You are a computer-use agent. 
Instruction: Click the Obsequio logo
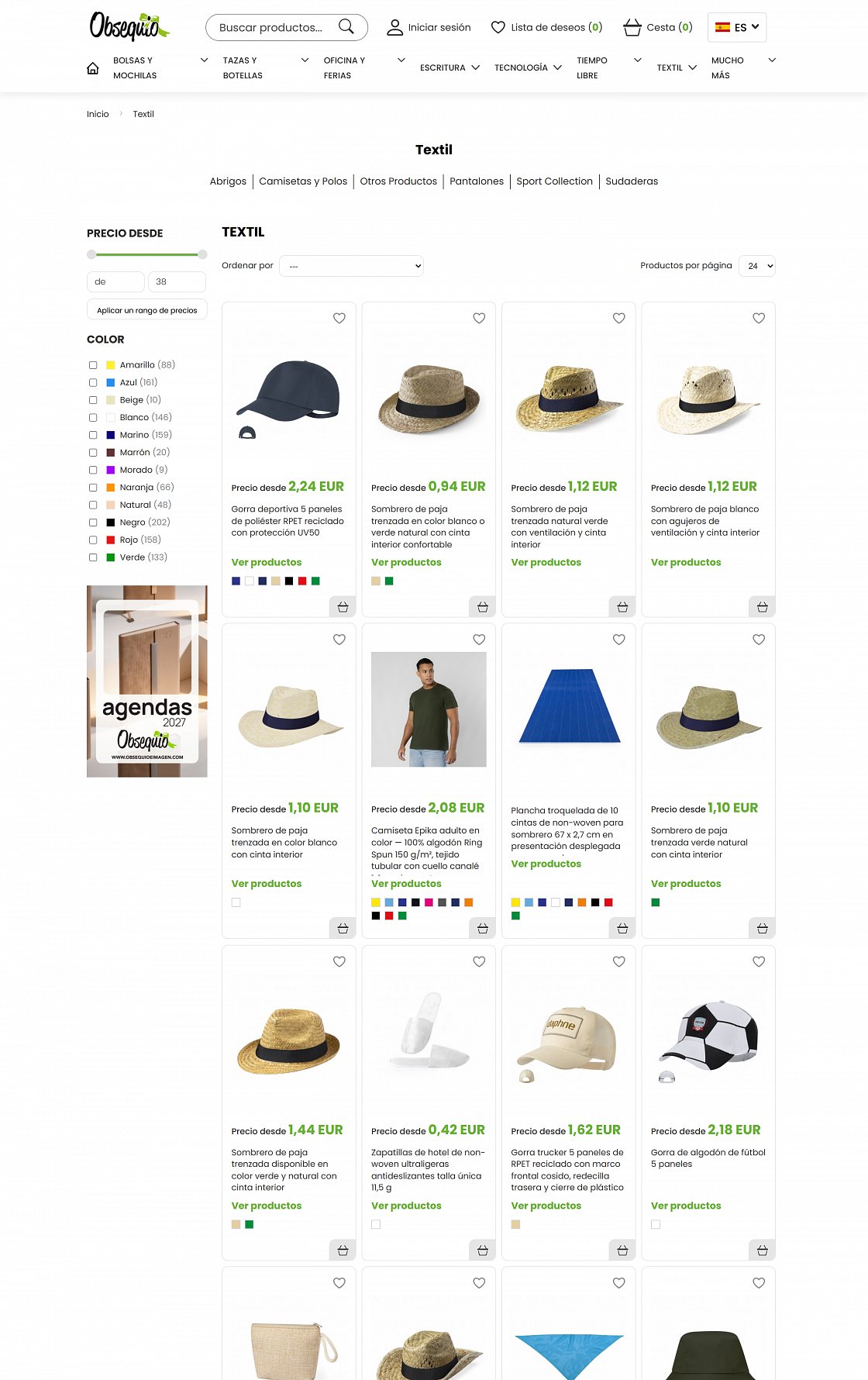(x=129, y=27)
